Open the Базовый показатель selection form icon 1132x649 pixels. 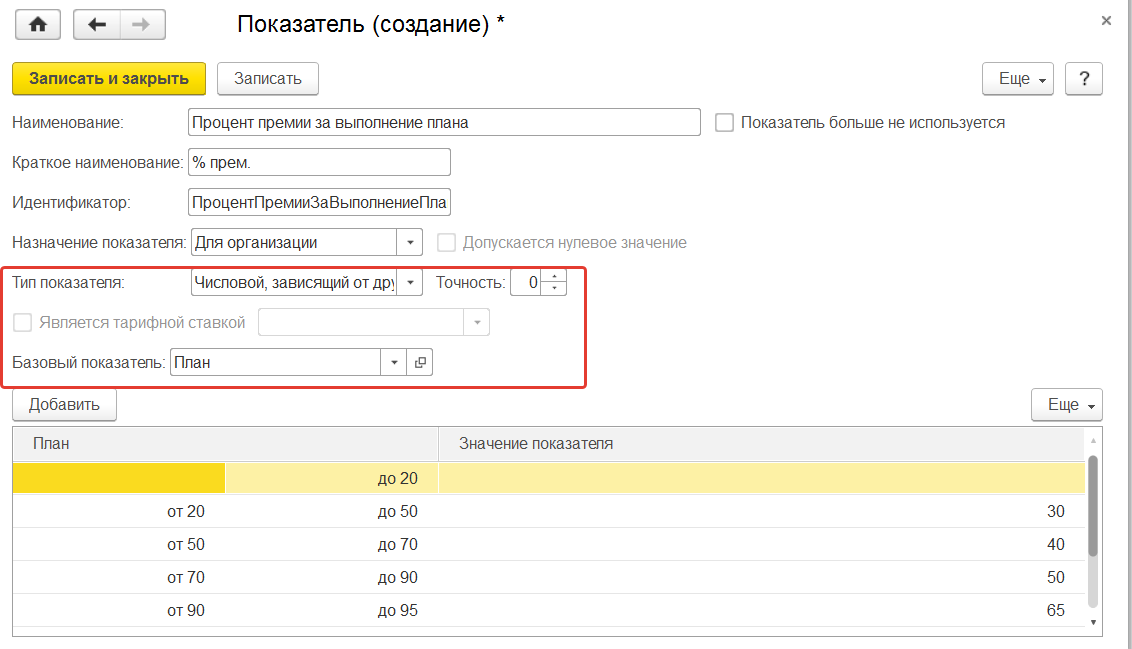[x=420, y=363]
